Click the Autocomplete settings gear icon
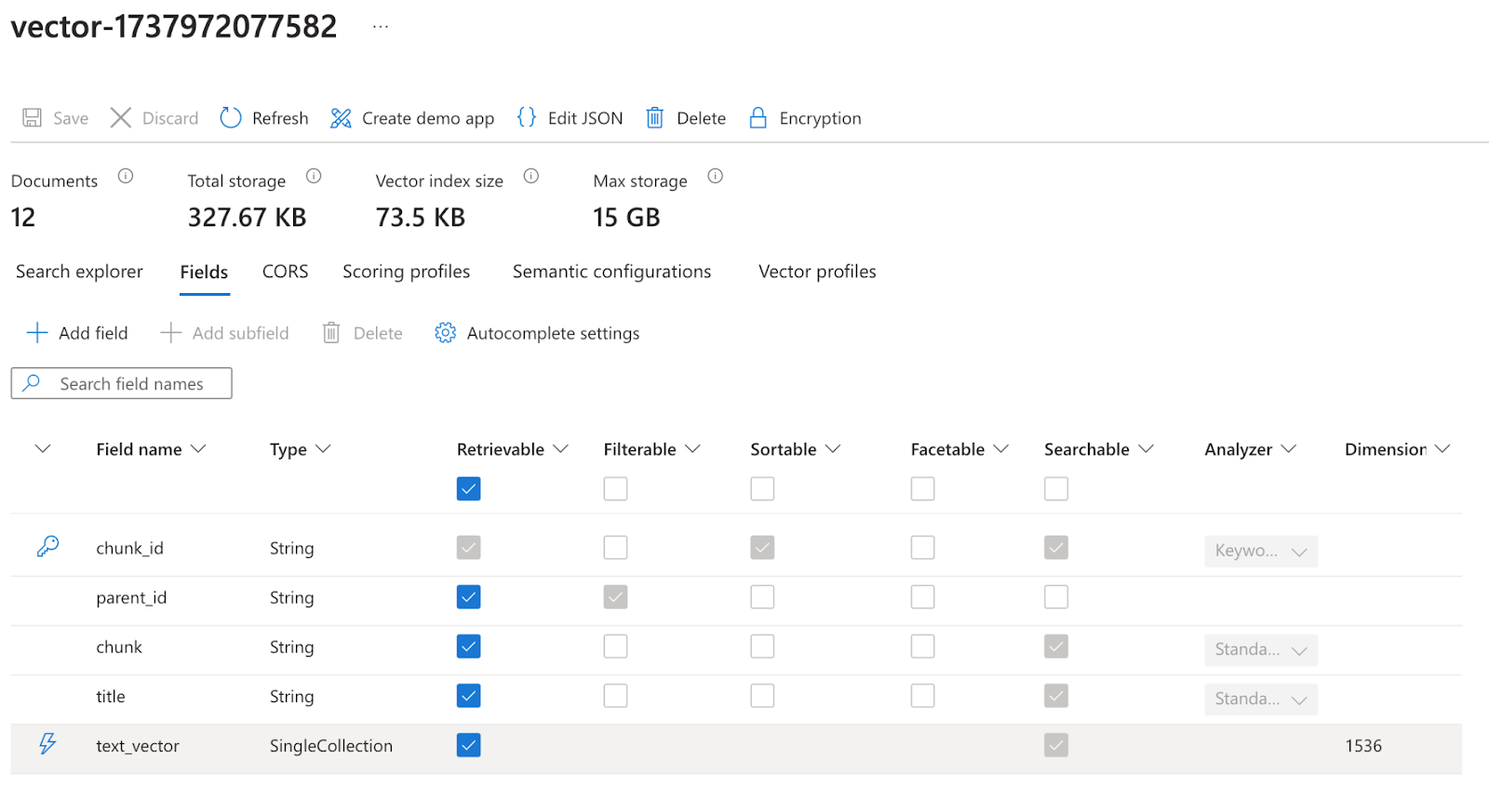 446,333
